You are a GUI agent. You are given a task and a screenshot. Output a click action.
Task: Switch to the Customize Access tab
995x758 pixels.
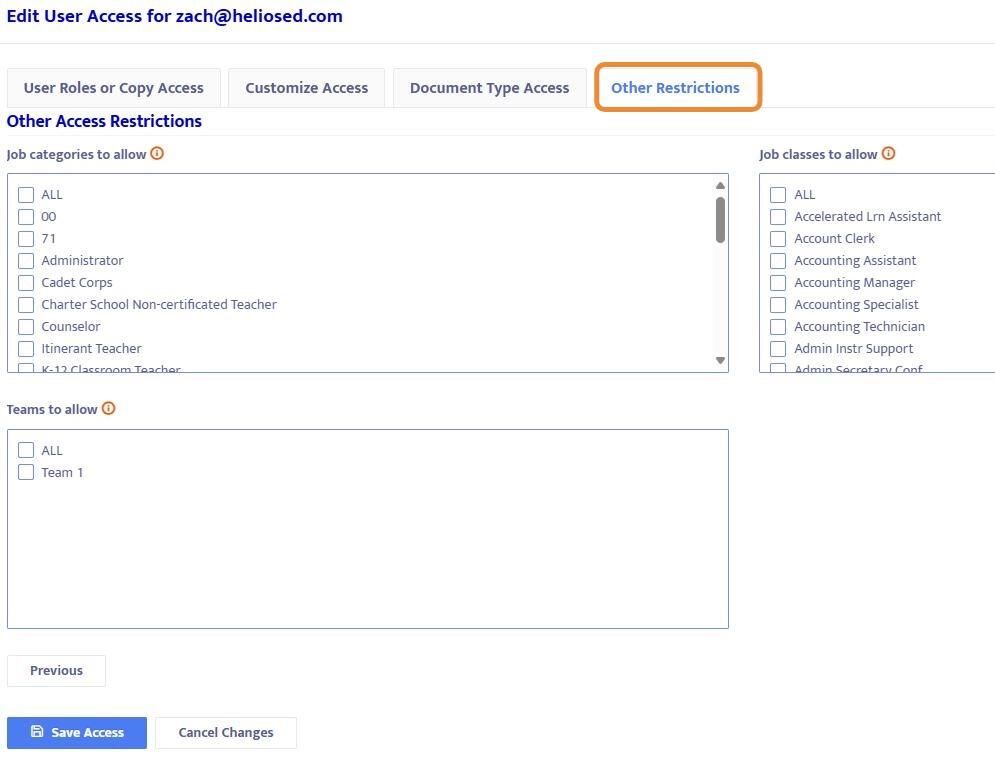point(306,88)
